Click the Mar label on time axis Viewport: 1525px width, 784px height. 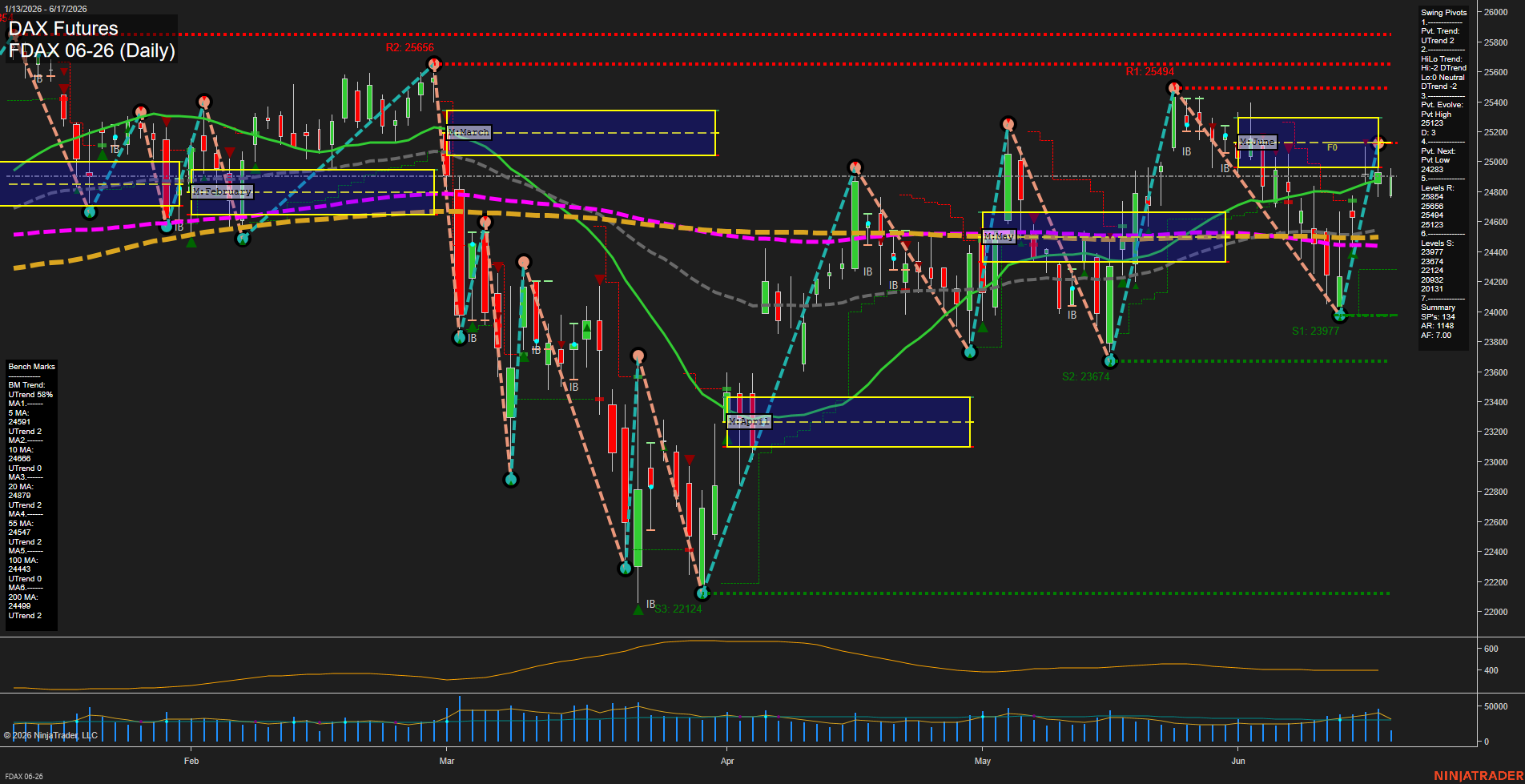click(447, 761)
